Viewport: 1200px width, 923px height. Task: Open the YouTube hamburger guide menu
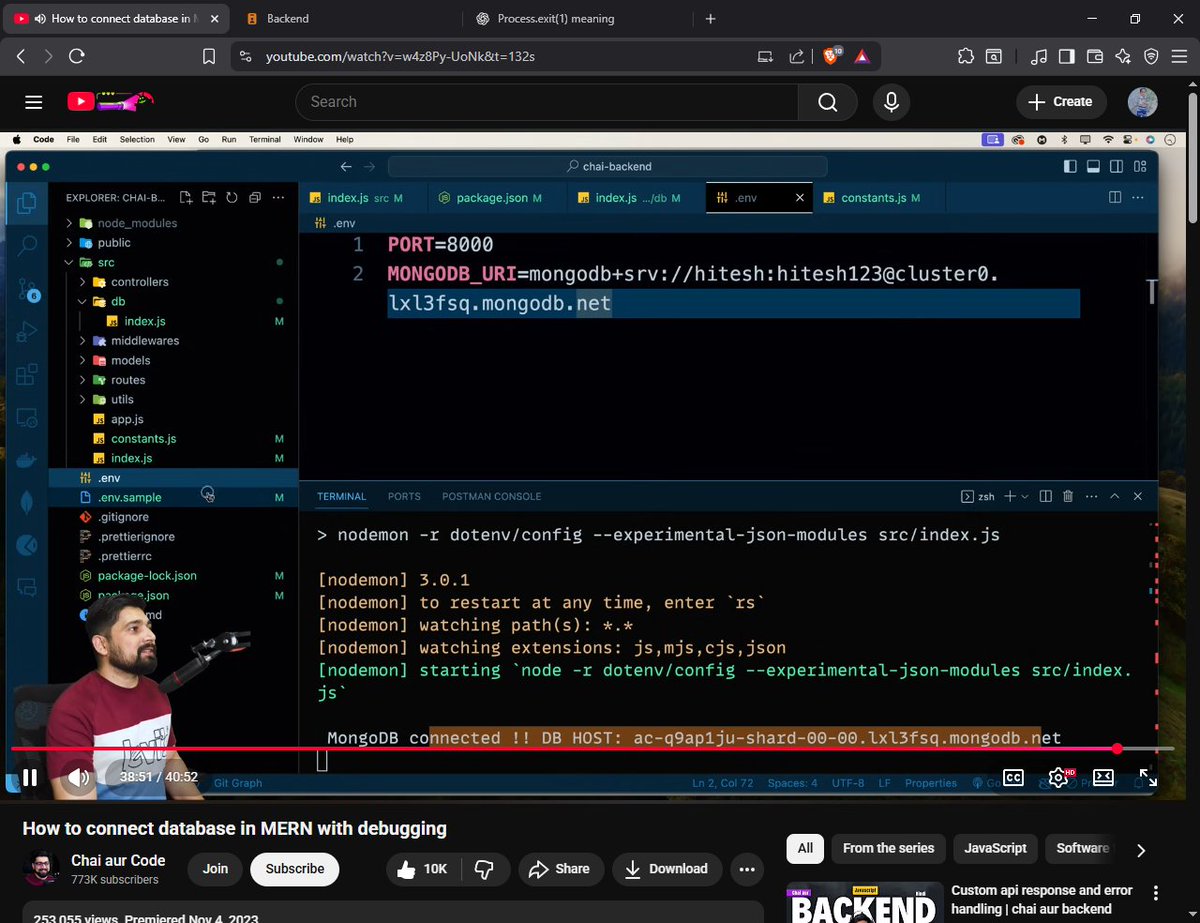(34, 102)
